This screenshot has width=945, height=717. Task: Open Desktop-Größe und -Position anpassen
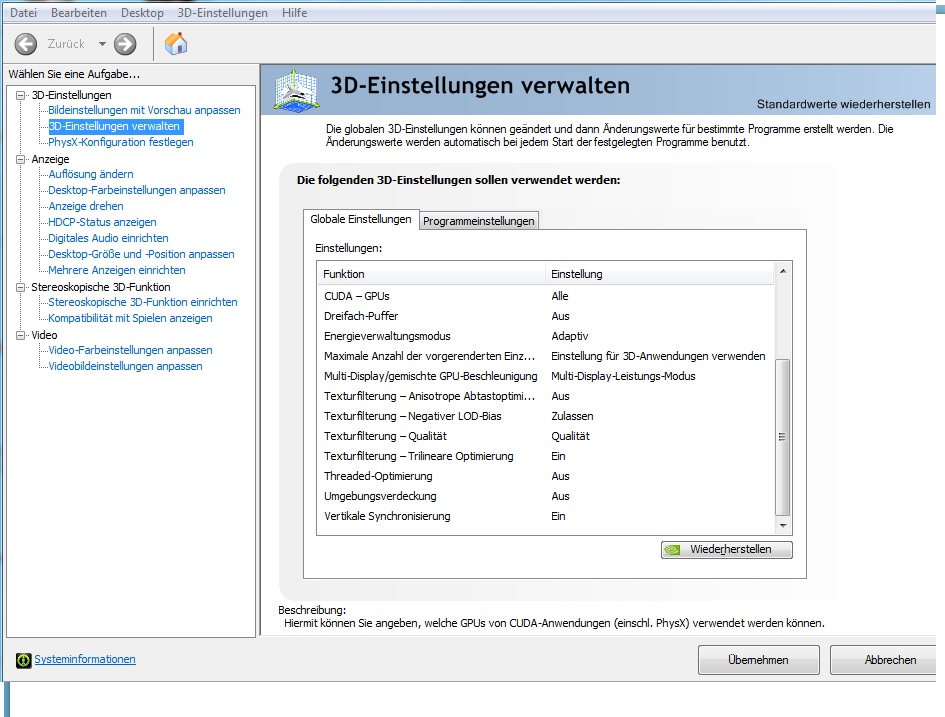click(x=141, y=254)
